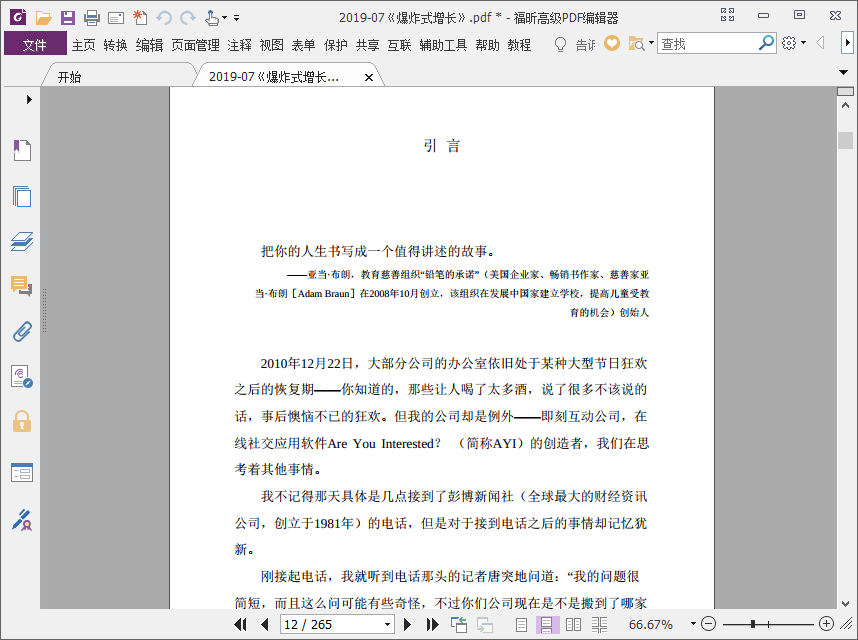Redo the last action
Image resolution: width=858 pixels, height=640 pixels.
pos(188,18)
